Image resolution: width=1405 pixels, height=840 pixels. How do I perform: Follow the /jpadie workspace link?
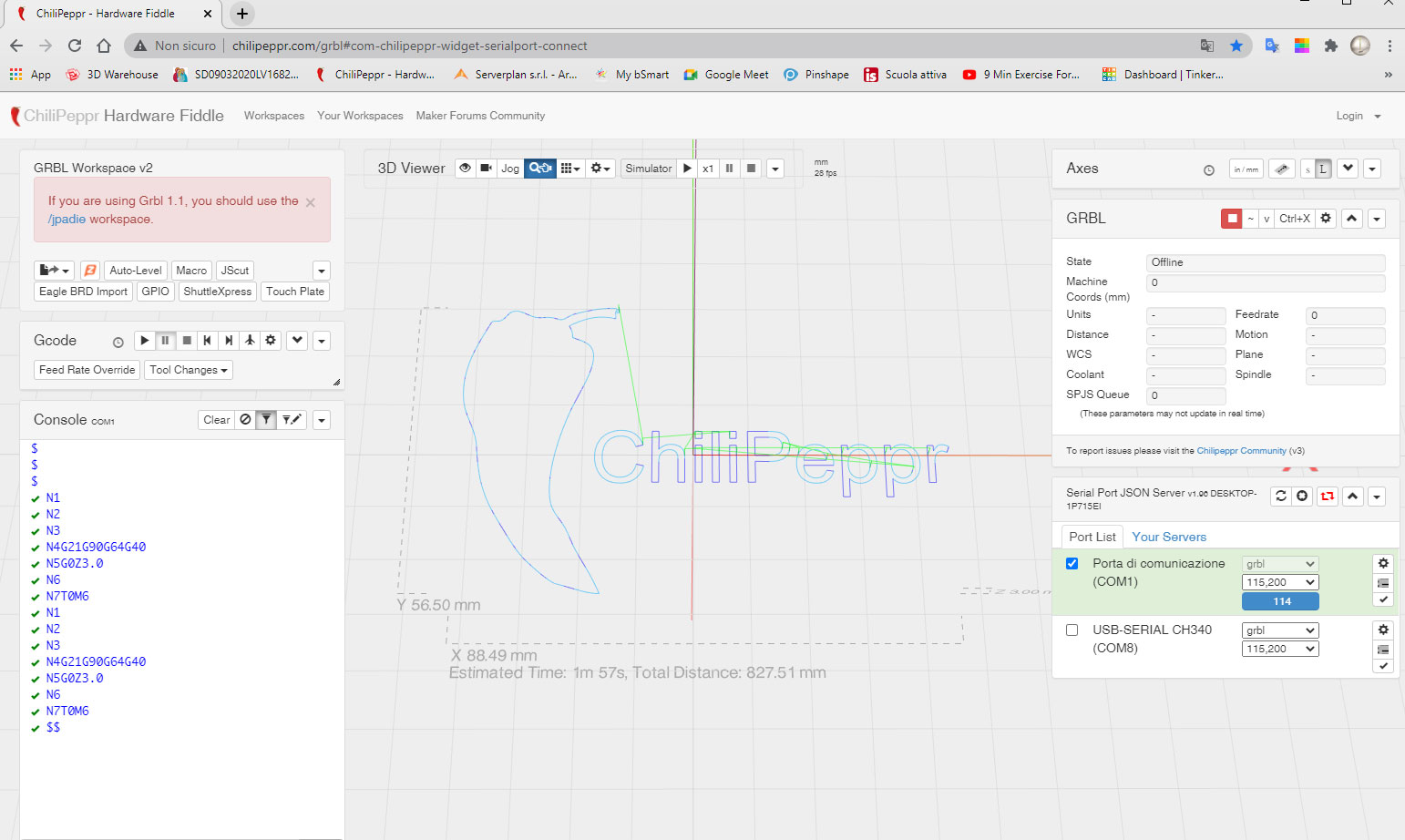point(67,219)
